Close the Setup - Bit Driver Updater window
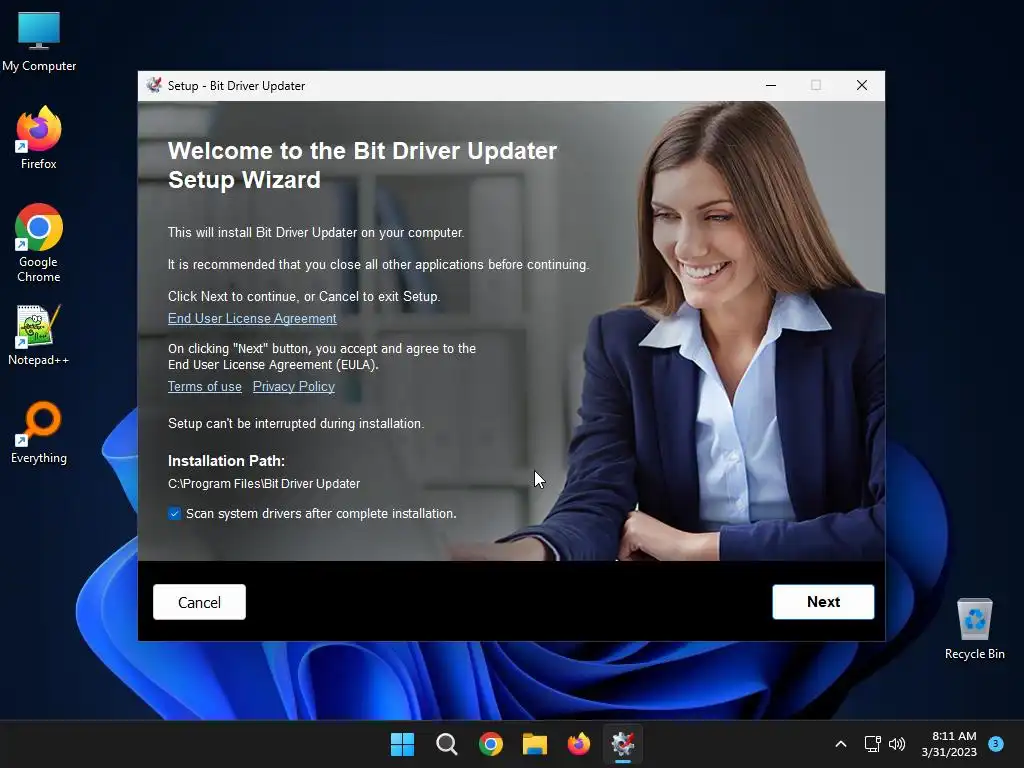Image resolution: width=1024 pixels, height=768 pixels. tap(862, 86)
